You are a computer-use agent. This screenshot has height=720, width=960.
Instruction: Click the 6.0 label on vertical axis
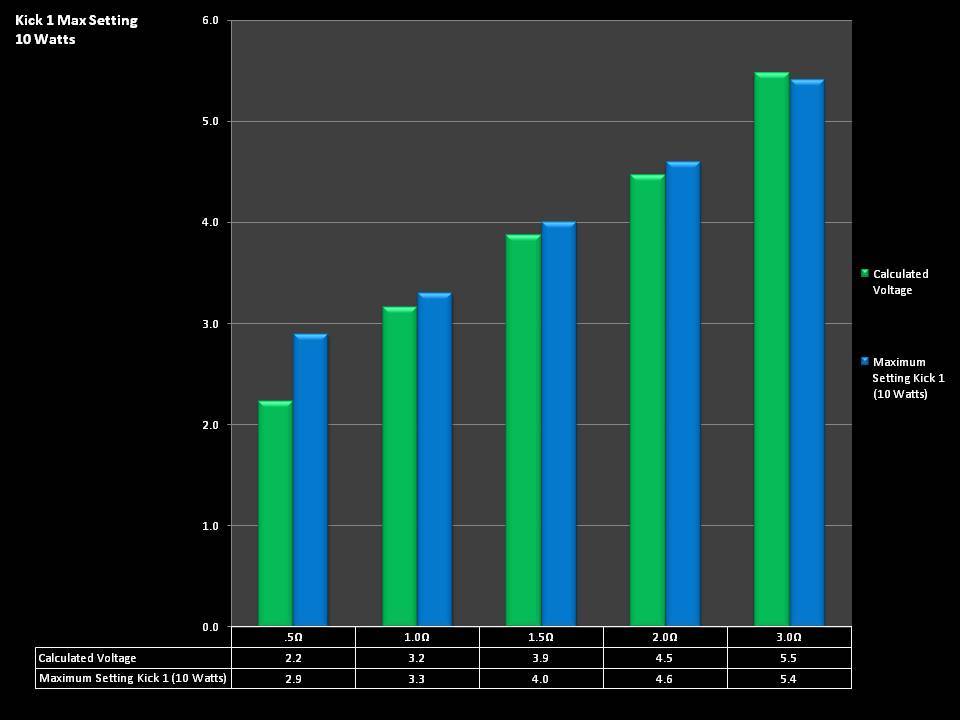[209, 20]
